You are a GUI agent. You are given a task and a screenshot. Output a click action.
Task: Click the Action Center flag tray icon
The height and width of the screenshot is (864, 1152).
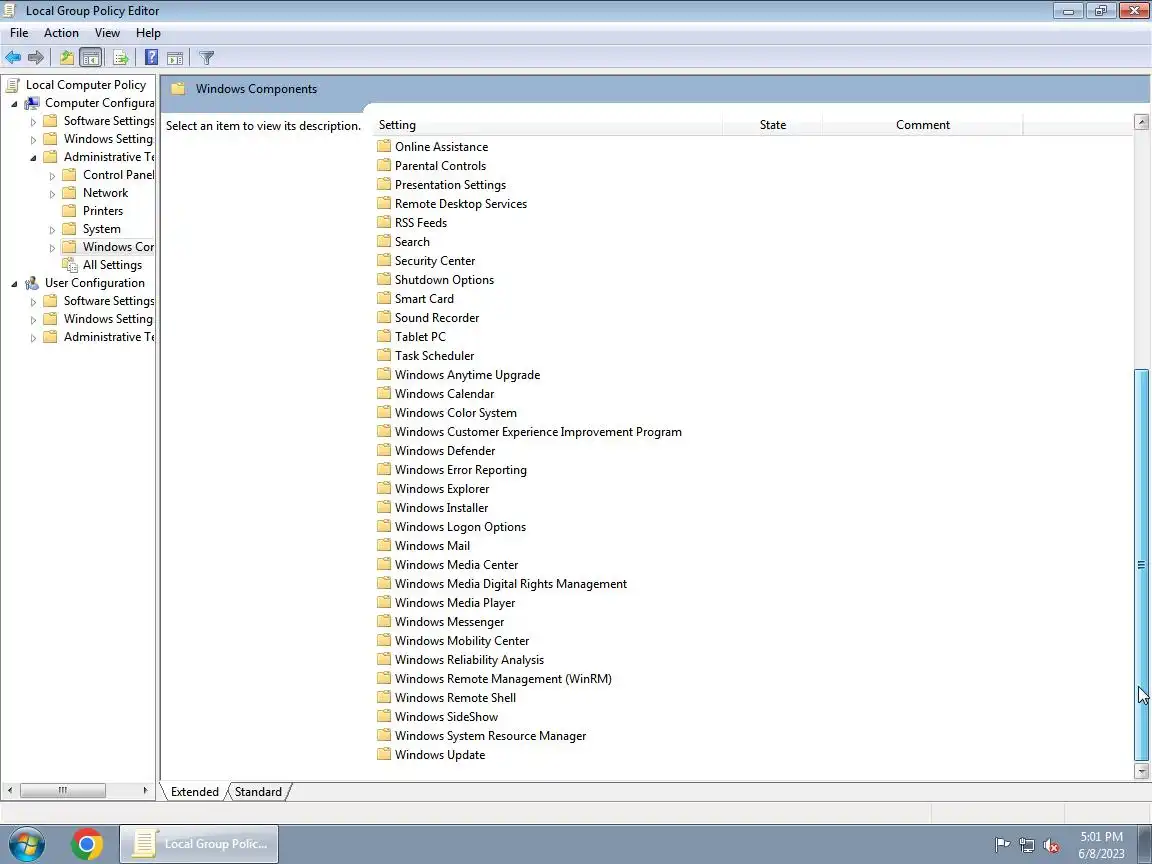[x=1001, y=846]
